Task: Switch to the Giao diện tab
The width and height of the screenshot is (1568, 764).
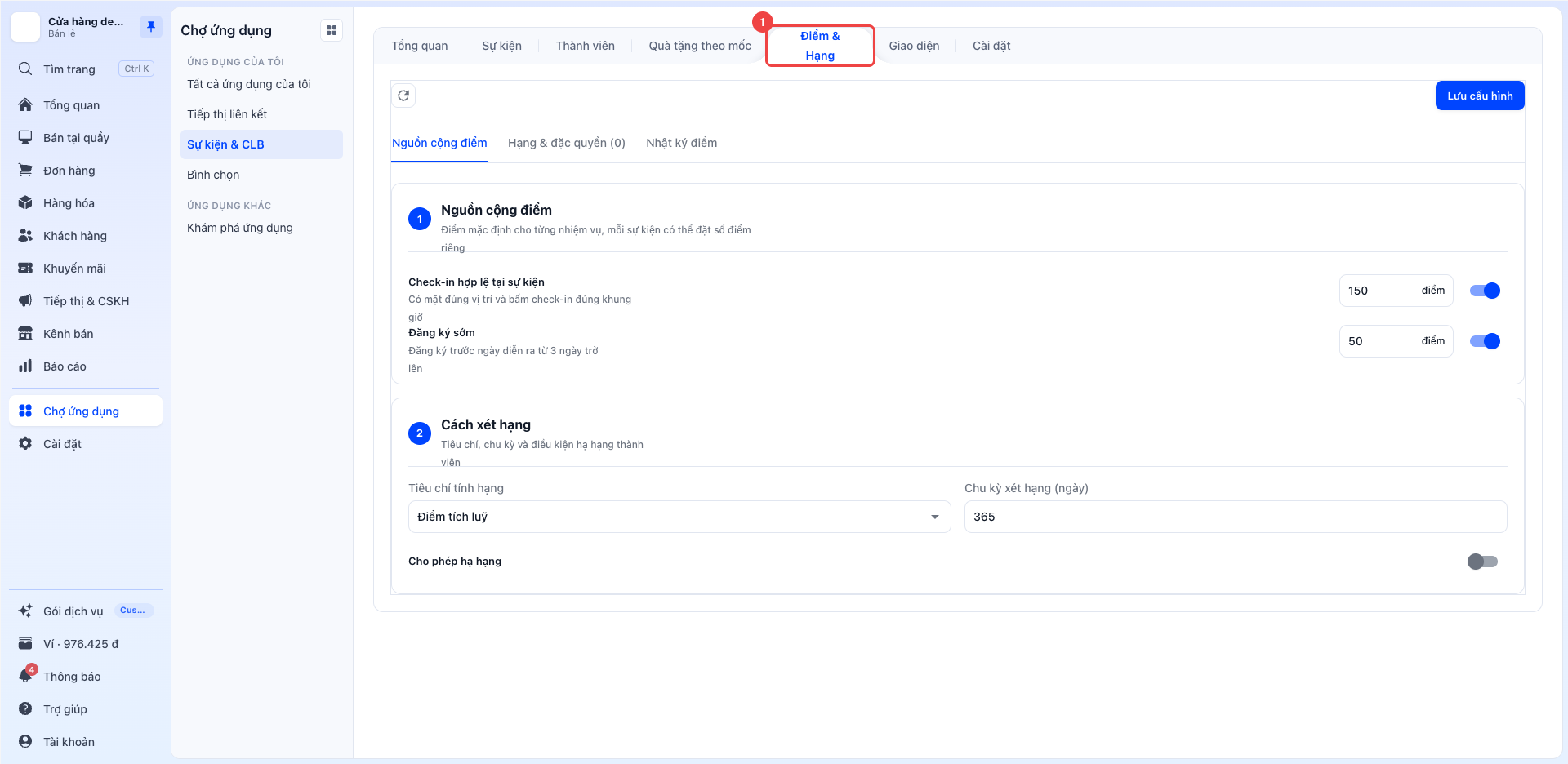Action: click(x=914, y=46)
